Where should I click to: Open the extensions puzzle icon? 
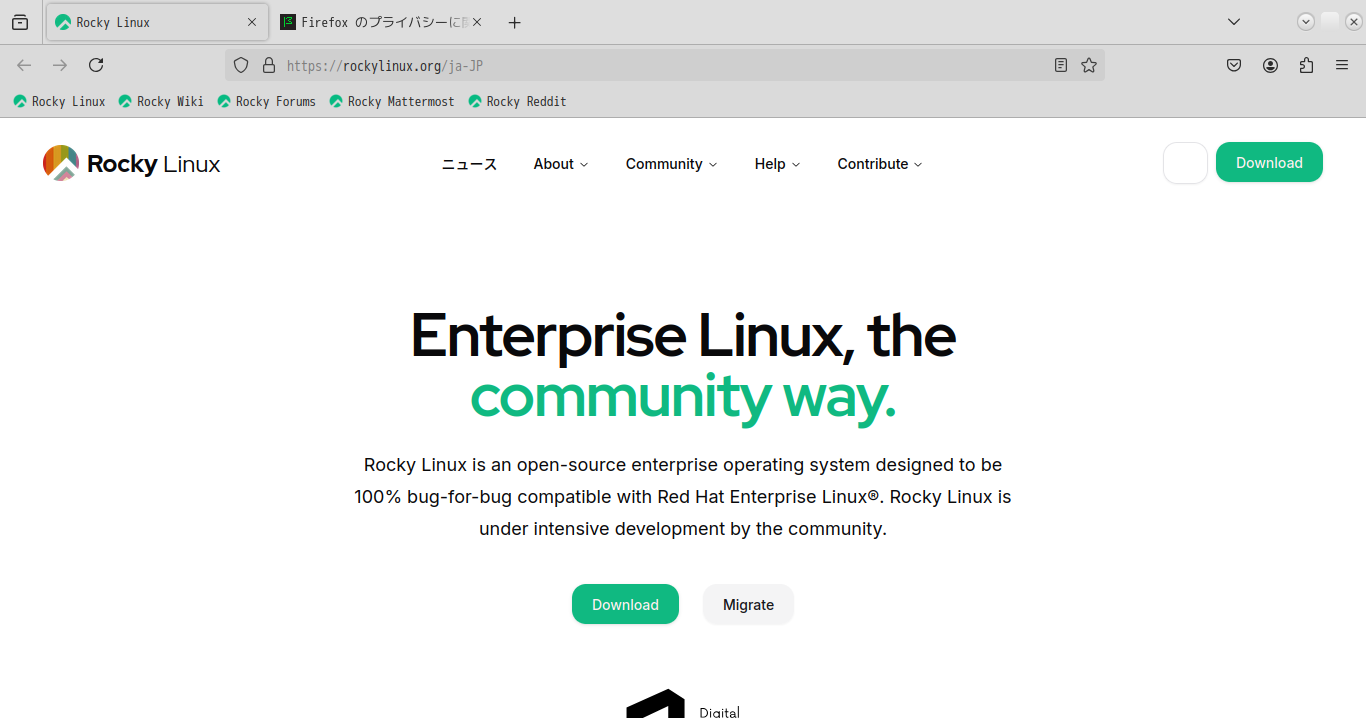click(1306, 65)
